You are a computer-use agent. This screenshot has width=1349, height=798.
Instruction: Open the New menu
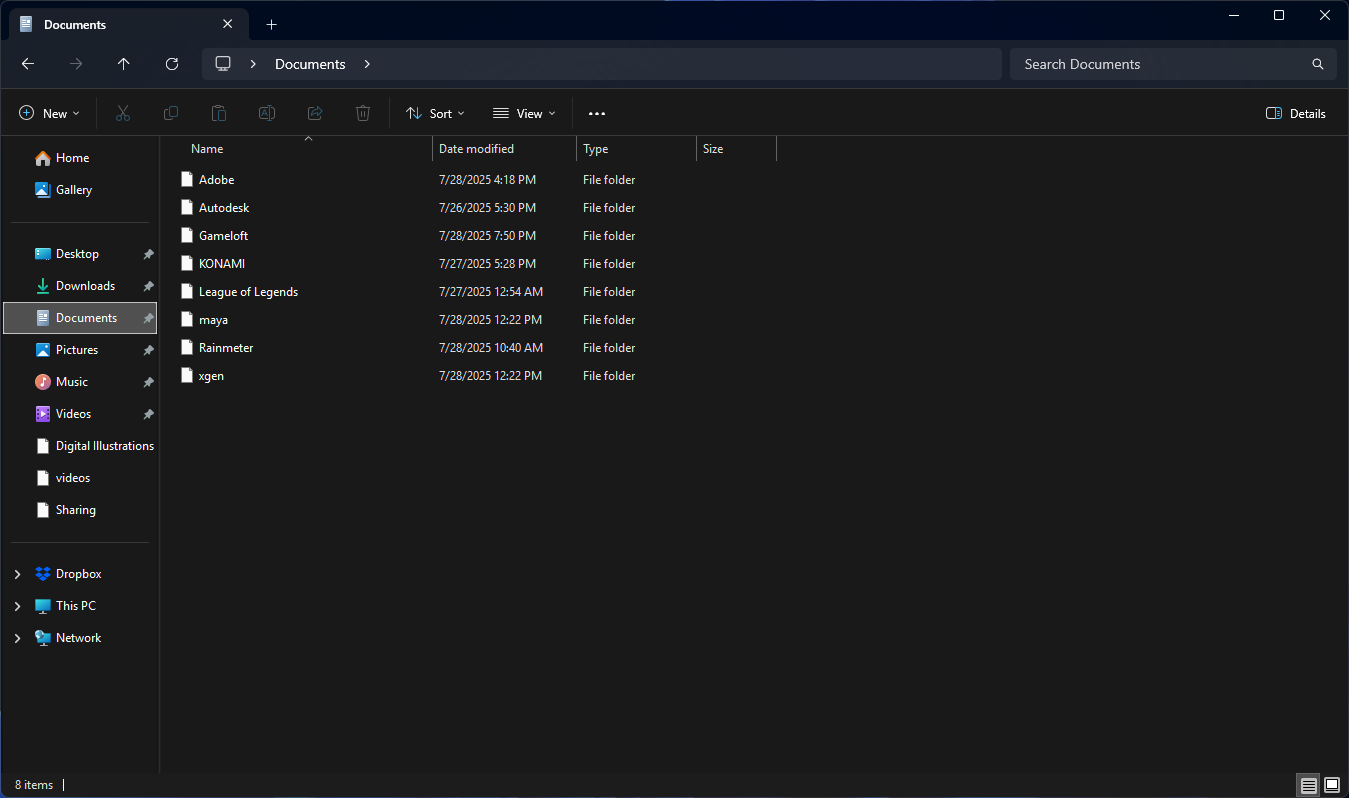click(x=49, y=113)
